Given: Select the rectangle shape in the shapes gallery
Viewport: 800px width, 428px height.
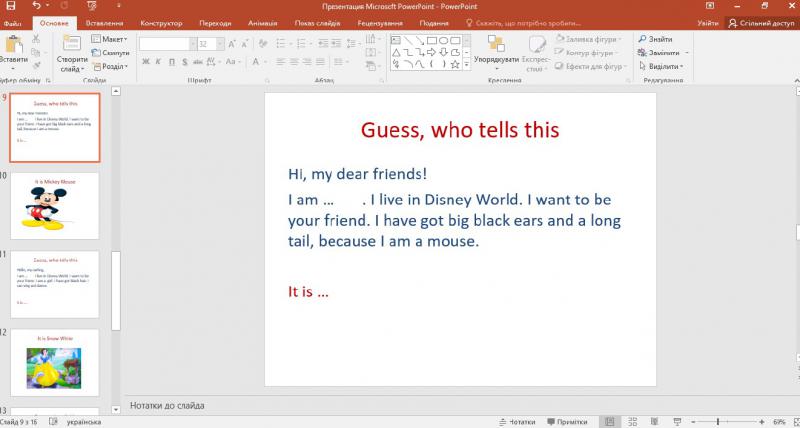Looking at the screenshot, I should click(432, 40).
